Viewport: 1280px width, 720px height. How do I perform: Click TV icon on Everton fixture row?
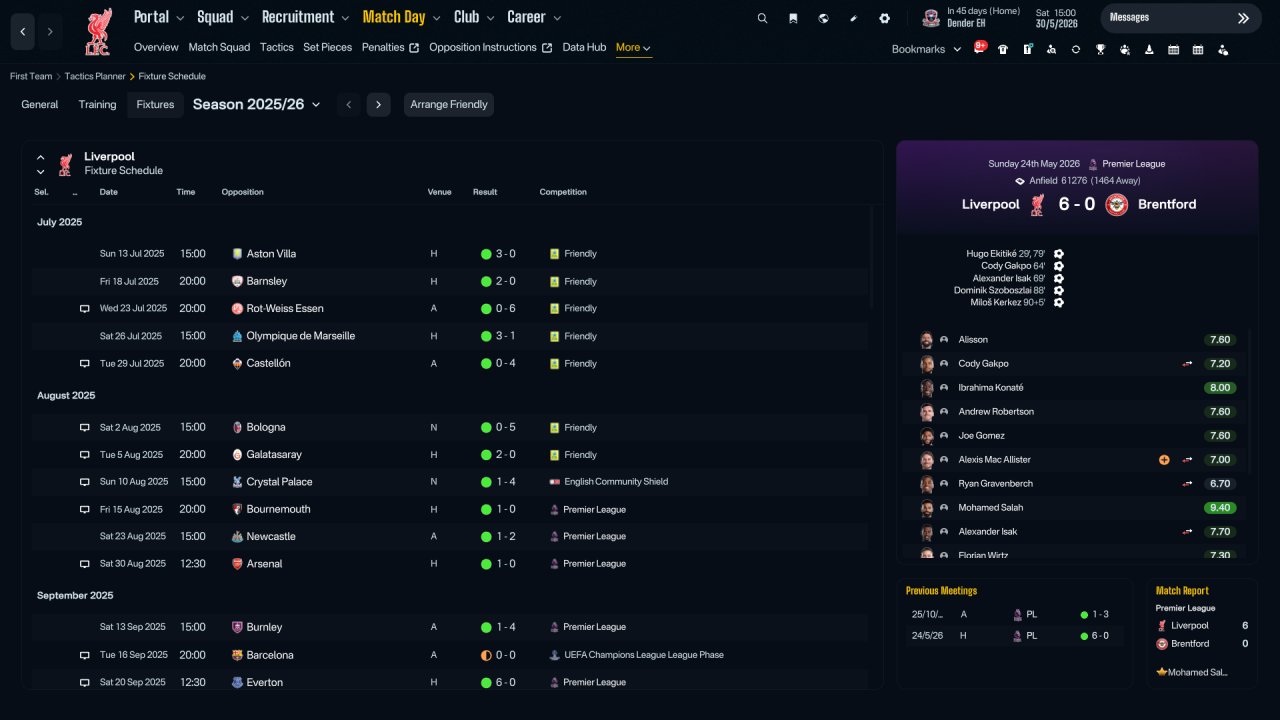85,683
